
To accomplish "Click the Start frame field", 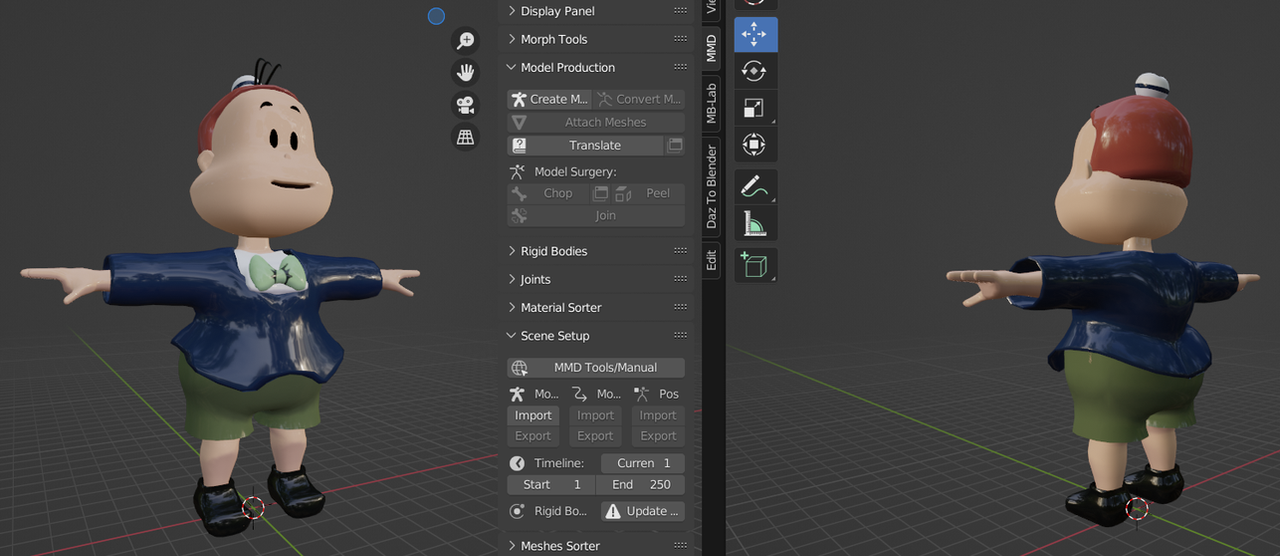I will click(551, 484).
